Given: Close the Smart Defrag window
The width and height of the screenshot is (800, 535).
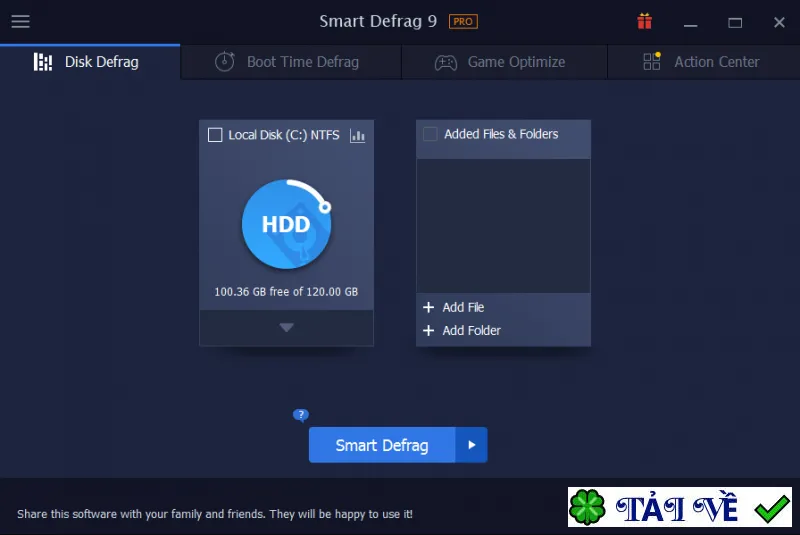Looking at the screenshot, I should click(x=779, y=22).
